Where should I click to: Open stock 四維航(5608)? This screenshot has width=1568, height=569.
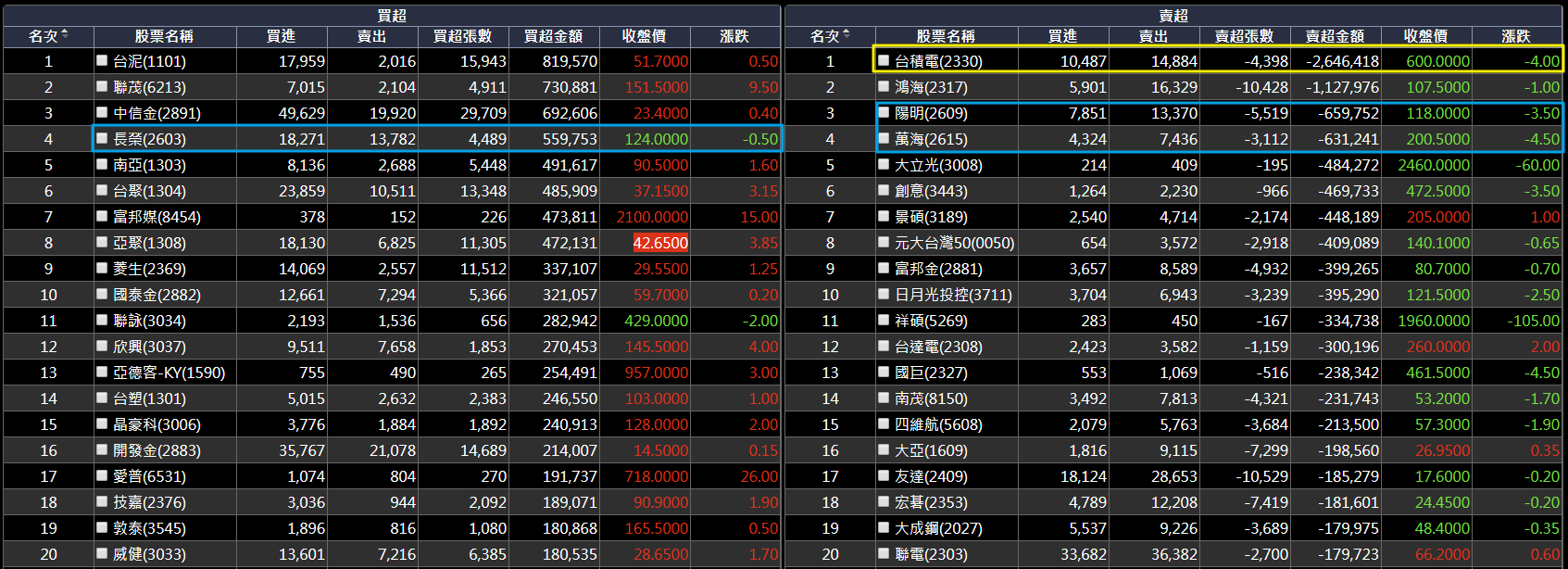click(x=938, y=424)
